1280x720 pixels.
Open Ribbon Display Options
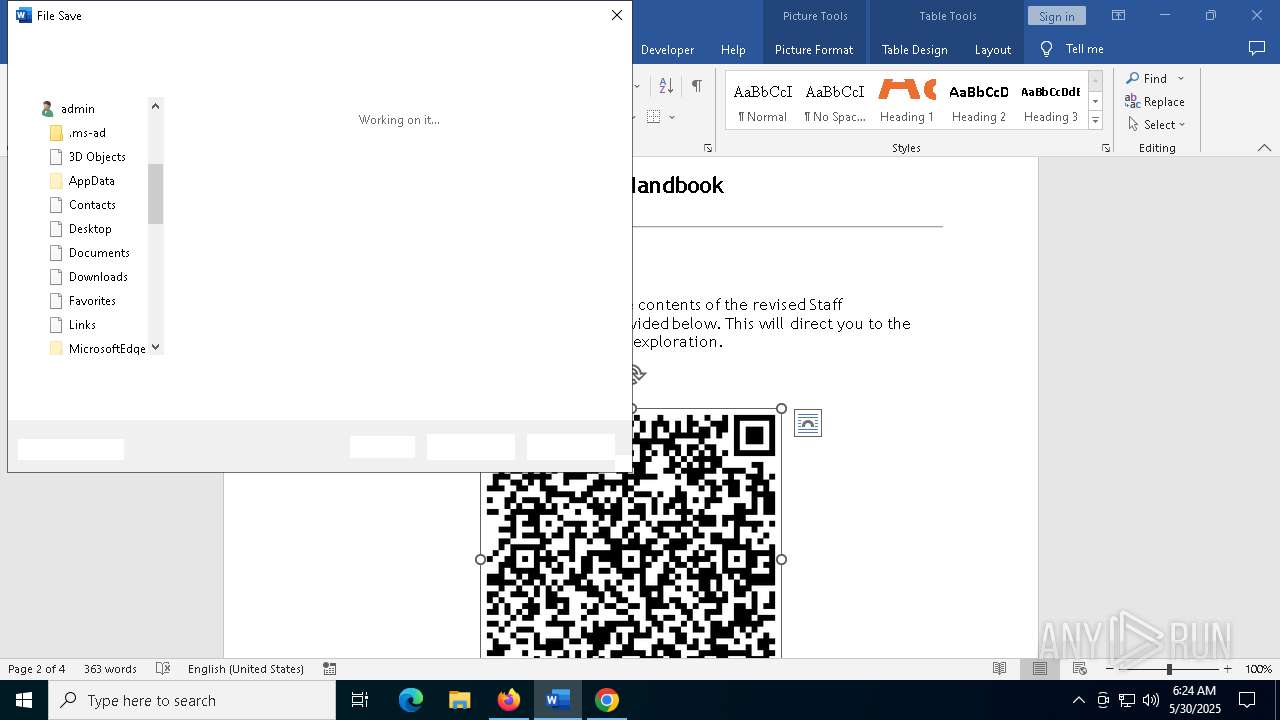pos(1118,16)
